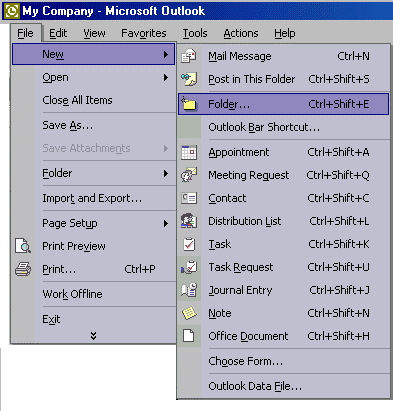The height and width of the screenshot is (411, 393).
Task: Click the Meeting Request icon
Action: 189,175
